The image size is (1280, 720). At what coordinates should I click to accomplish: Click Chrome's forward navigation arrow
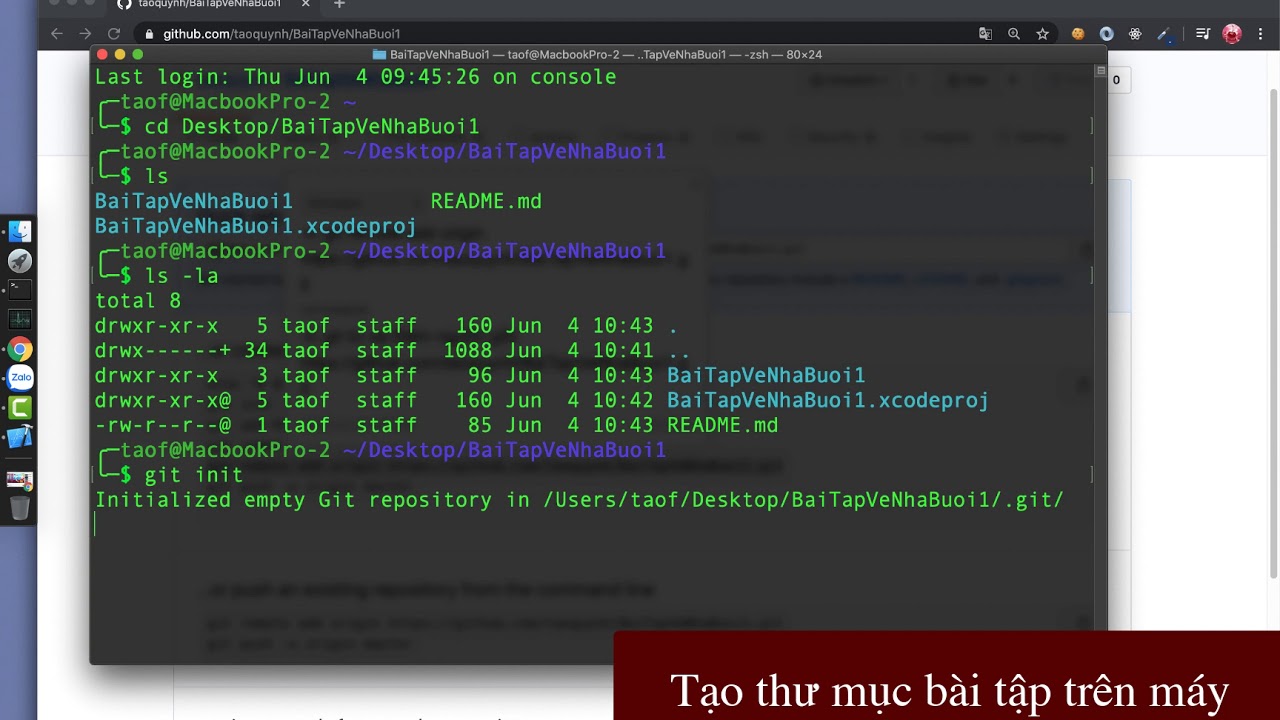pyautogui.click(x=86, y=34)
